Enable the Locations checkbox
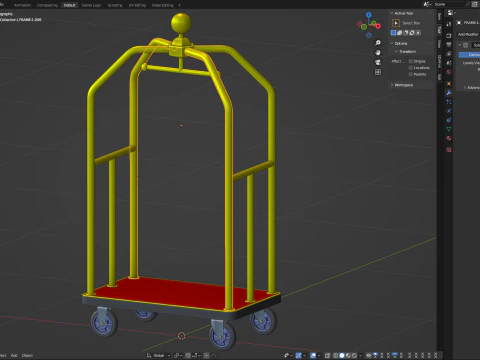The image size is (480, 360). tap(411, 68)
